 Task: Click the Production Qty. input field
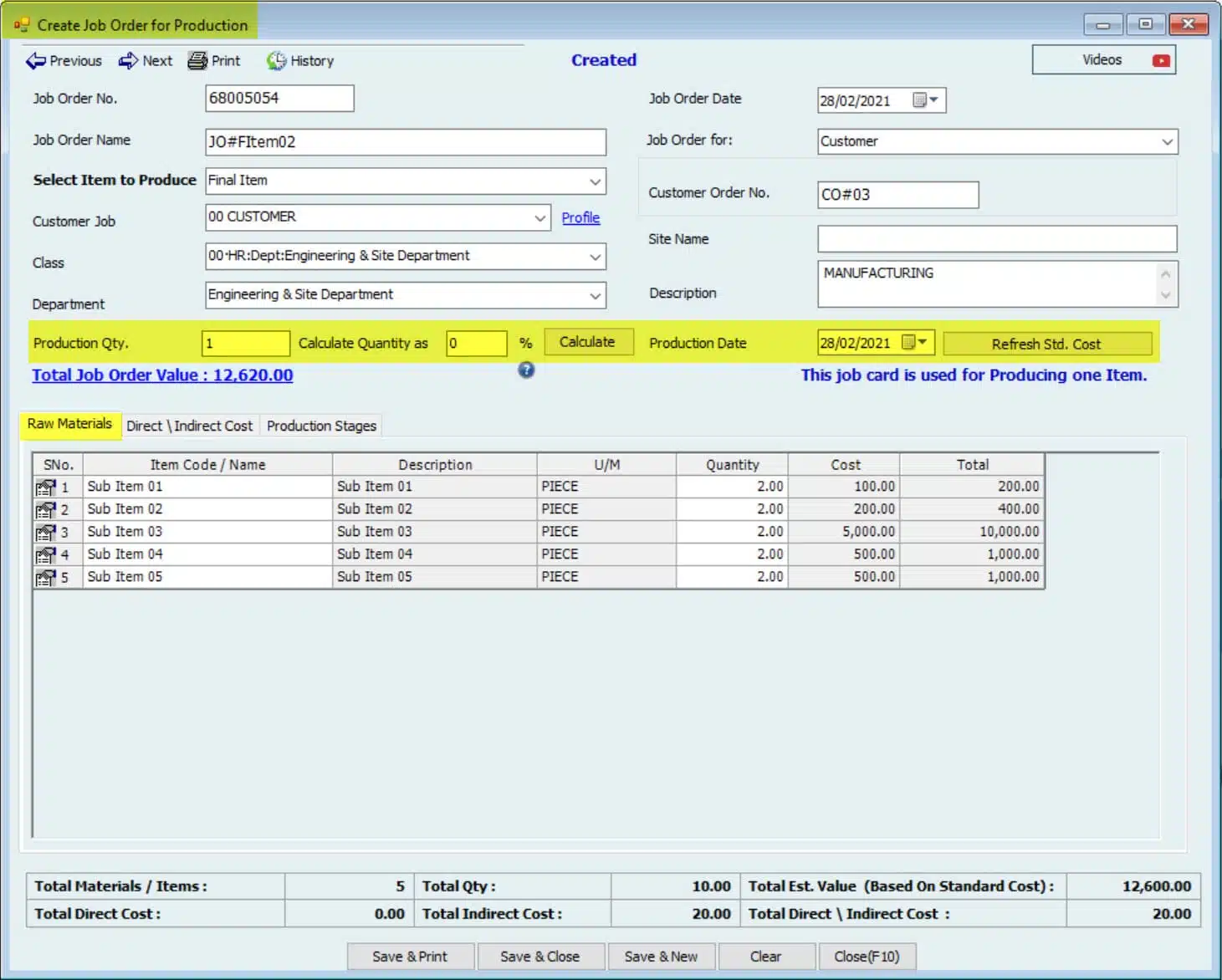pyautogui.click(x=245, y=344)
